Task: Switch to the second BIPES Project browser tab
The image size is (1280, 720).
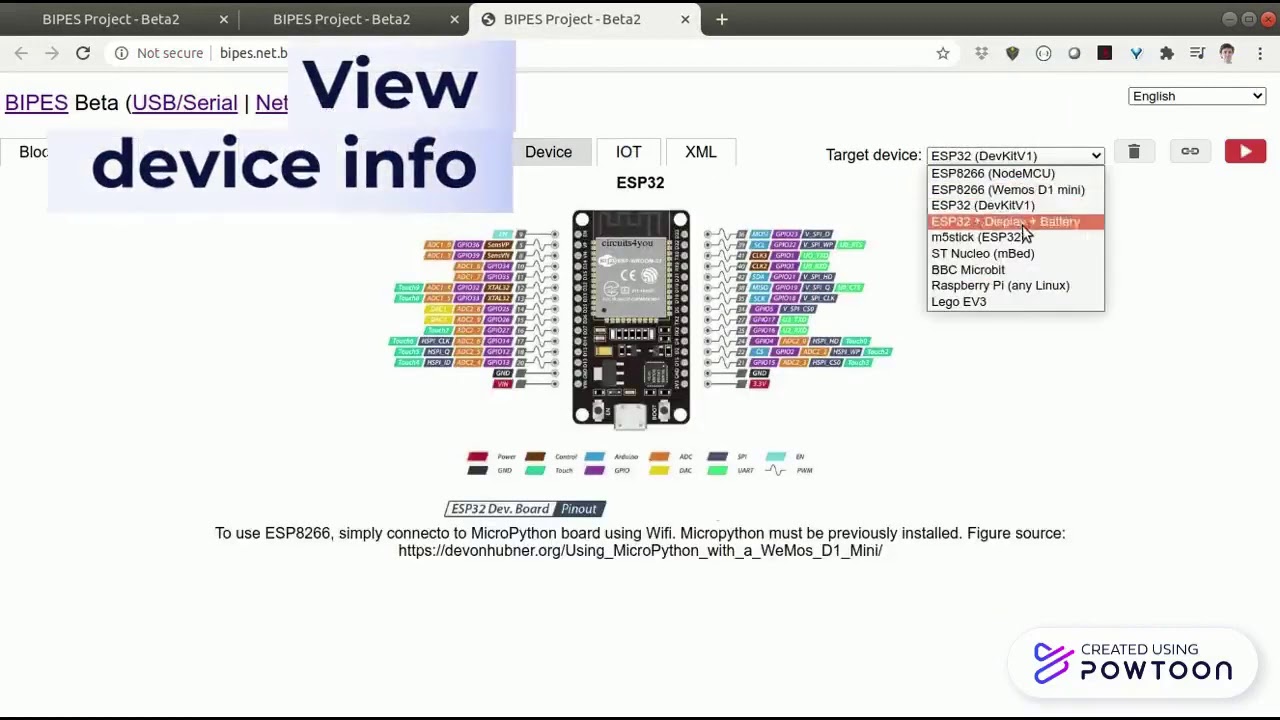Action: point(341,19)
